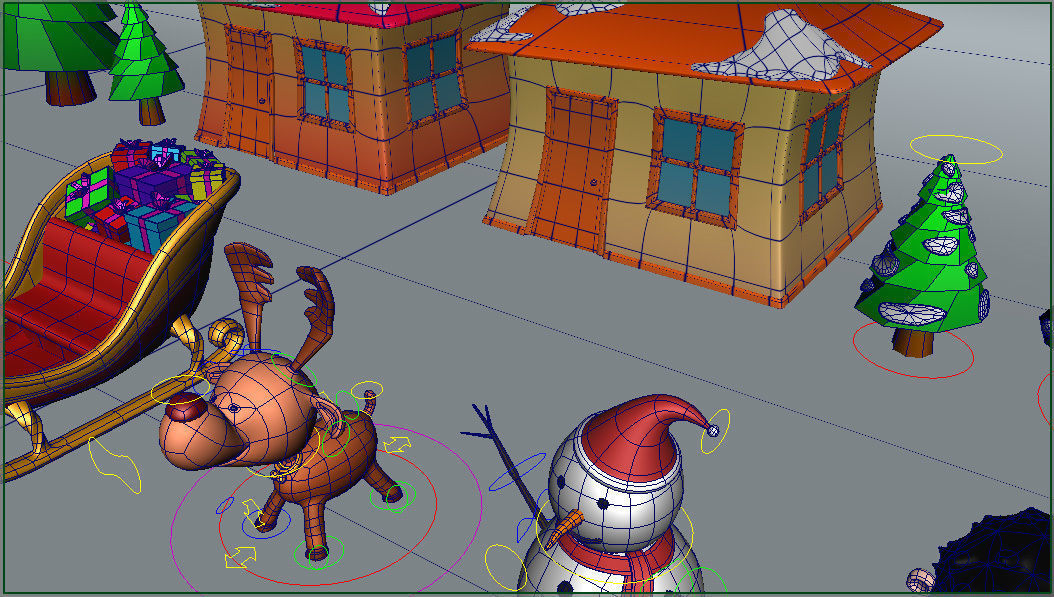Select the door of the red-roofed house
Screen dimensions: 1054x597
pos(249,92)
